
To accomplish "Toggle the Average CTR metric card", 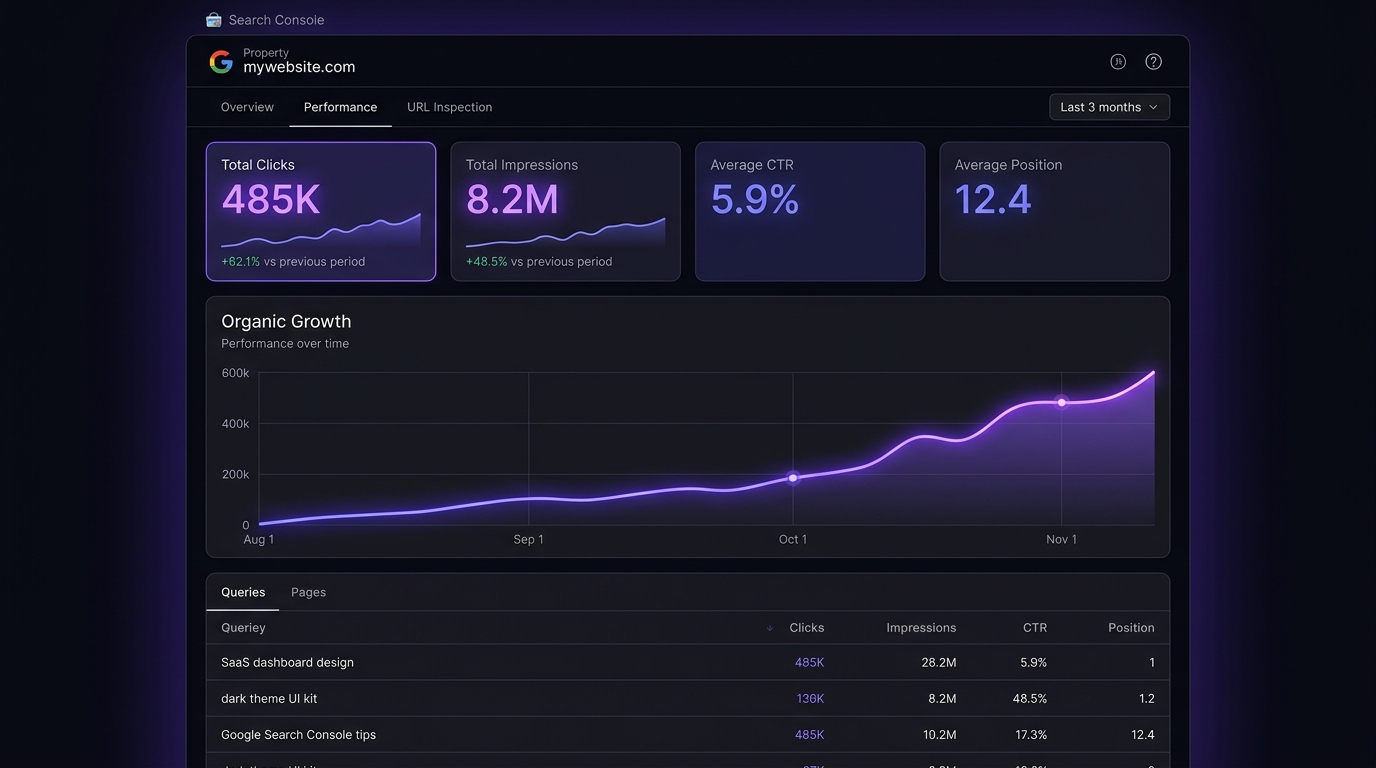I will (810, 211).
